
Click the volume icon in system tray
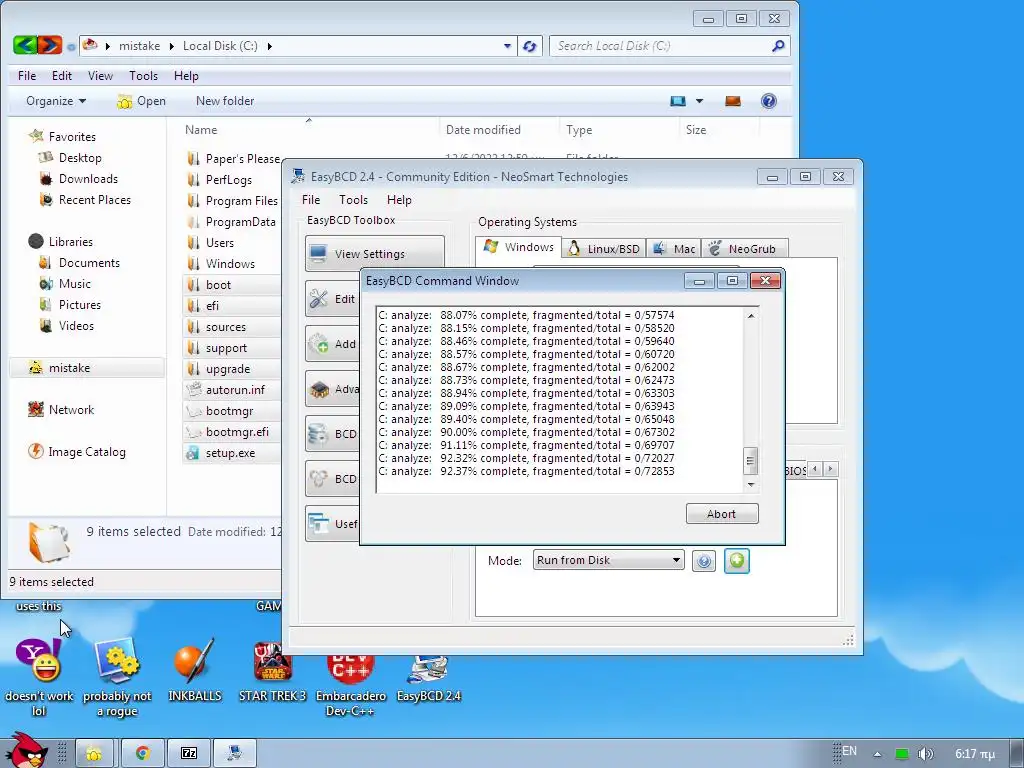tap(925, 754)
